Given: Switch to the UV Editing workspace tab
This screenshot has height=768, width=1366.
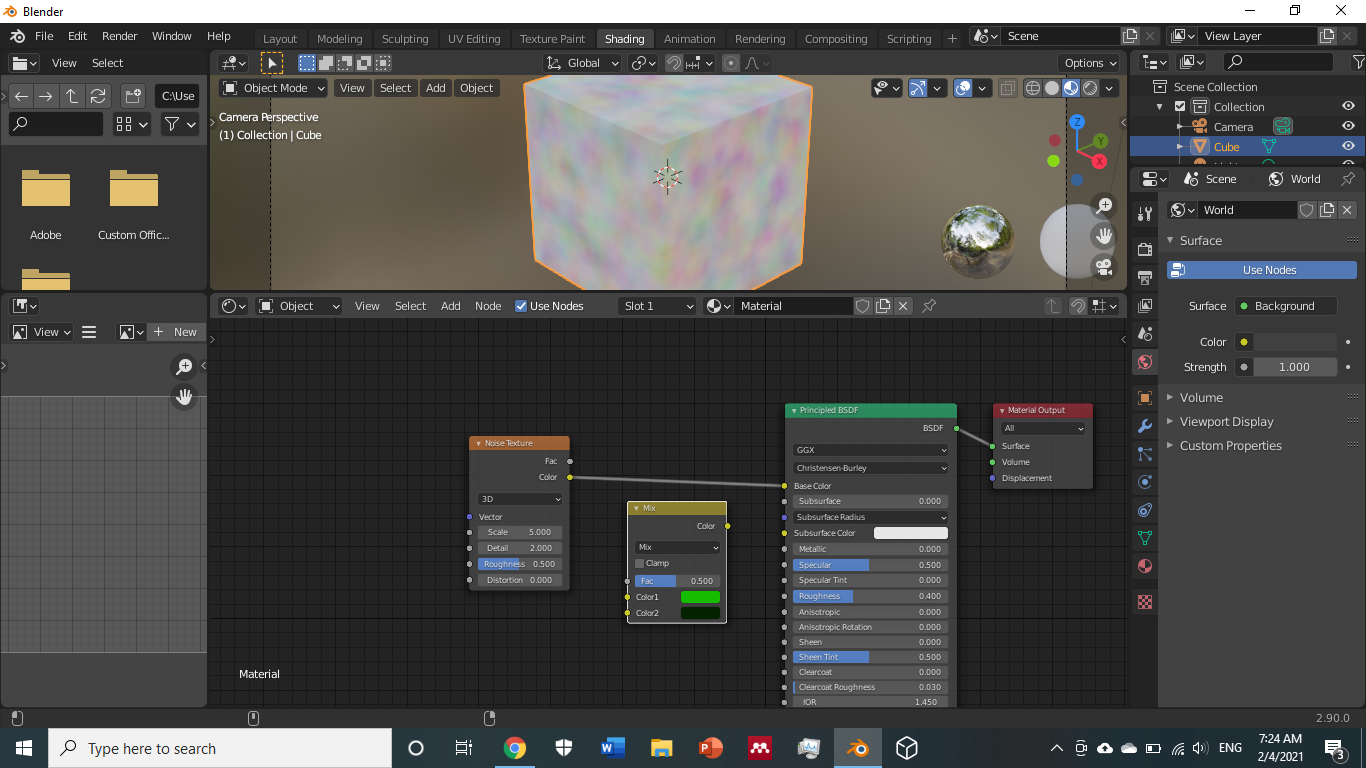Looking at the screenshot, I should tap(474, 39).
